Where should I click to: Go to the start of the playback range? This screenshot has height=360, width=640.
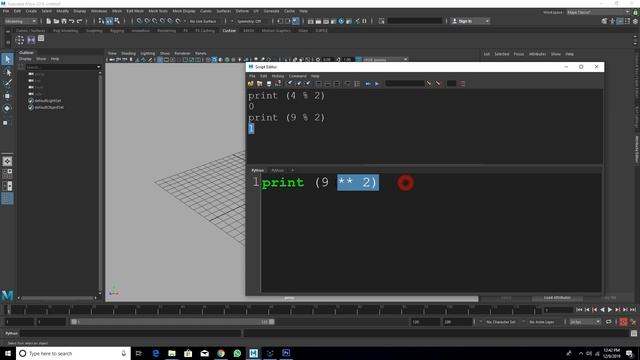[x=579, y=310]
